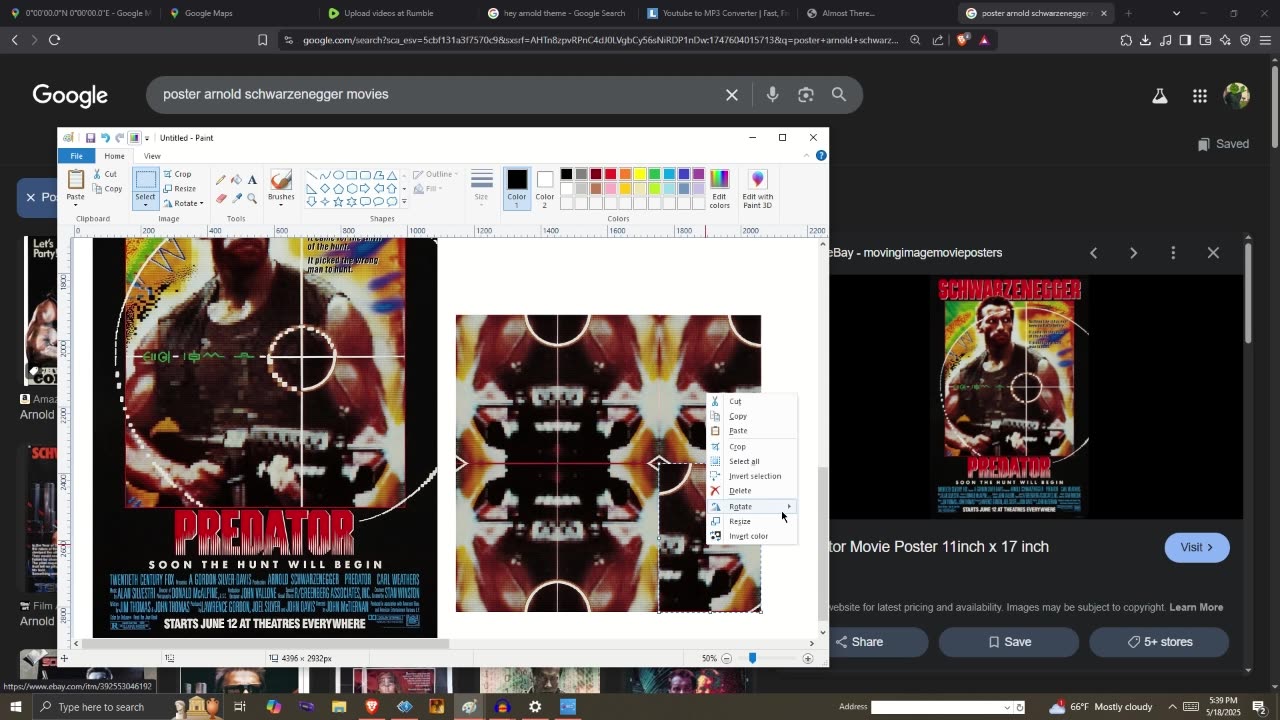Click Redo in Paint quick access toolbar
Screen dimensions: 1280x720
coord(119,138)
